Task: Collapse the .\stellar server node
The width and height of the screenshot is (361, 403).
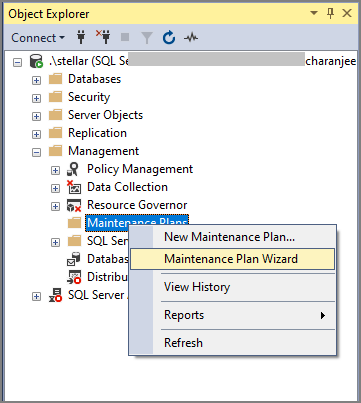Action: (17, 62)
